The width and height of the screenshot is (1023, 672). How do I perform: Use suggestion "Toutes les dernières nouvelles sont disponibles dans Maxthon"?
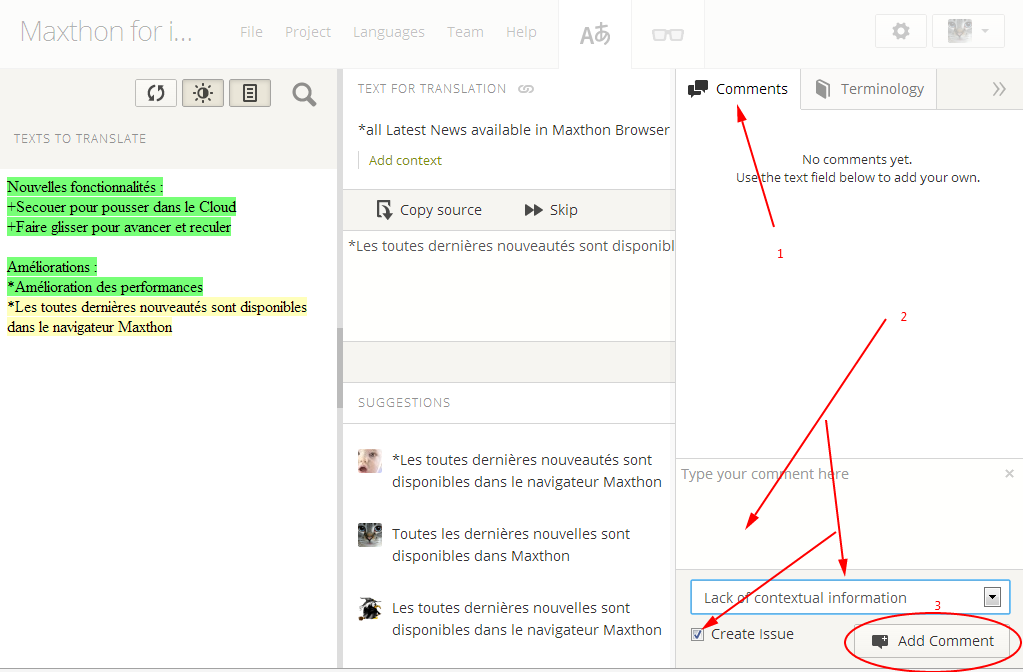511,545
